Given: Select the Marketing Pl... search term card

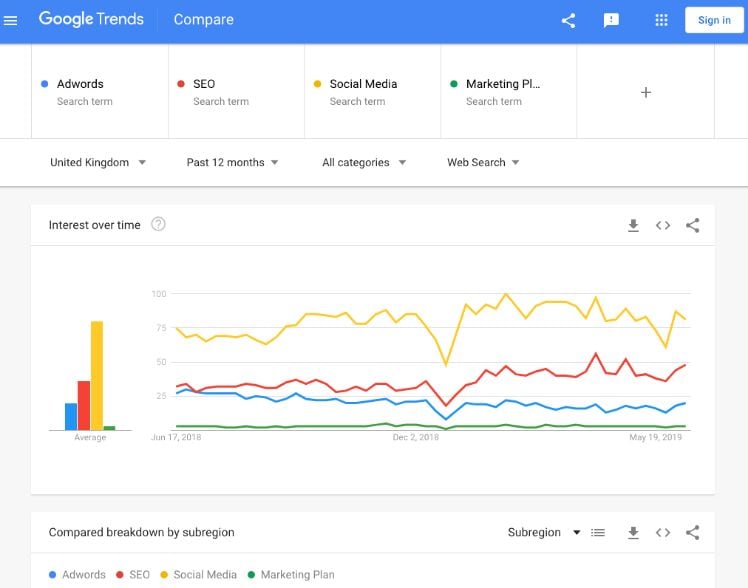Looking at the screenshot, I should [509, 92].
